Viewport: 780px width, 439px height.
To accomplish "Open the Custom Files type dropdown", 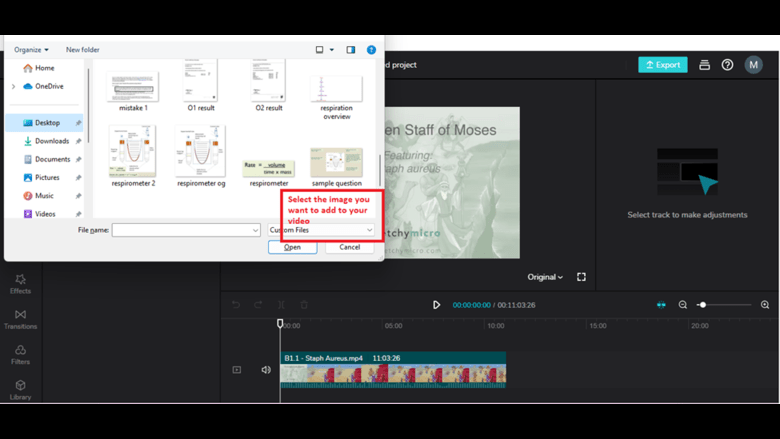I will 321,230.
